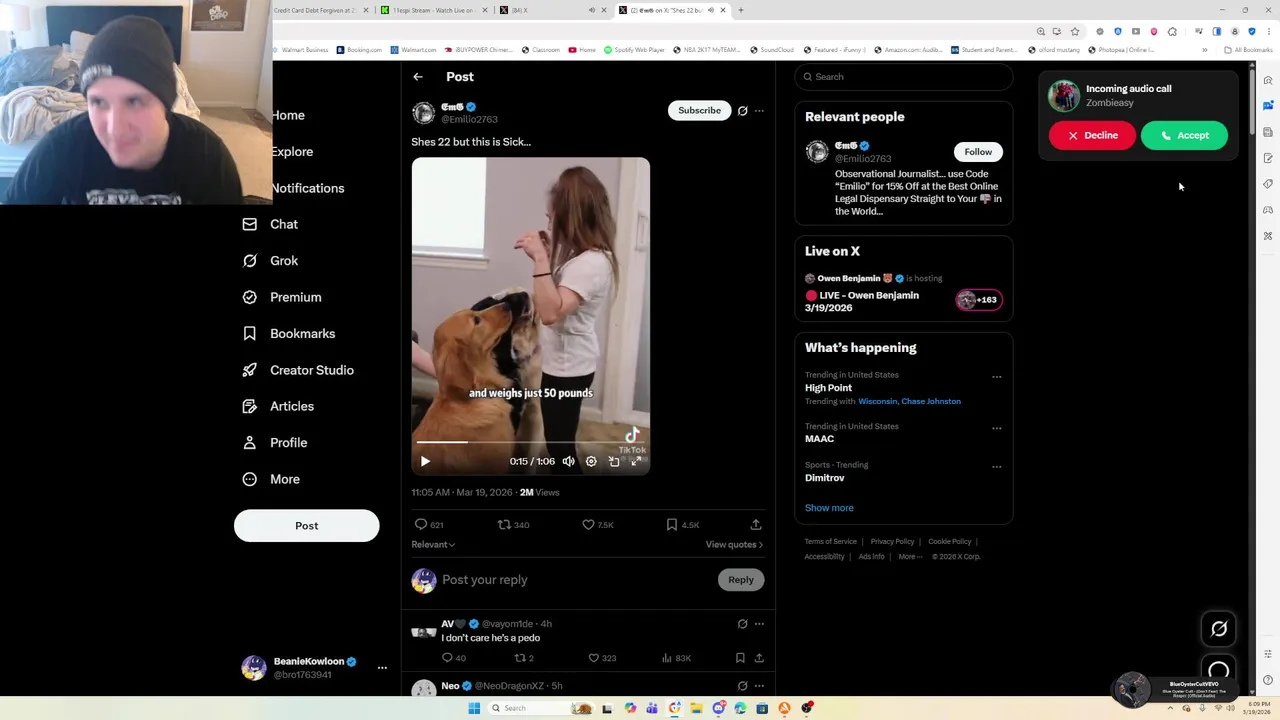View AV comment analytics 83K
Screen dimensions: 1280x720
(676, 658)
